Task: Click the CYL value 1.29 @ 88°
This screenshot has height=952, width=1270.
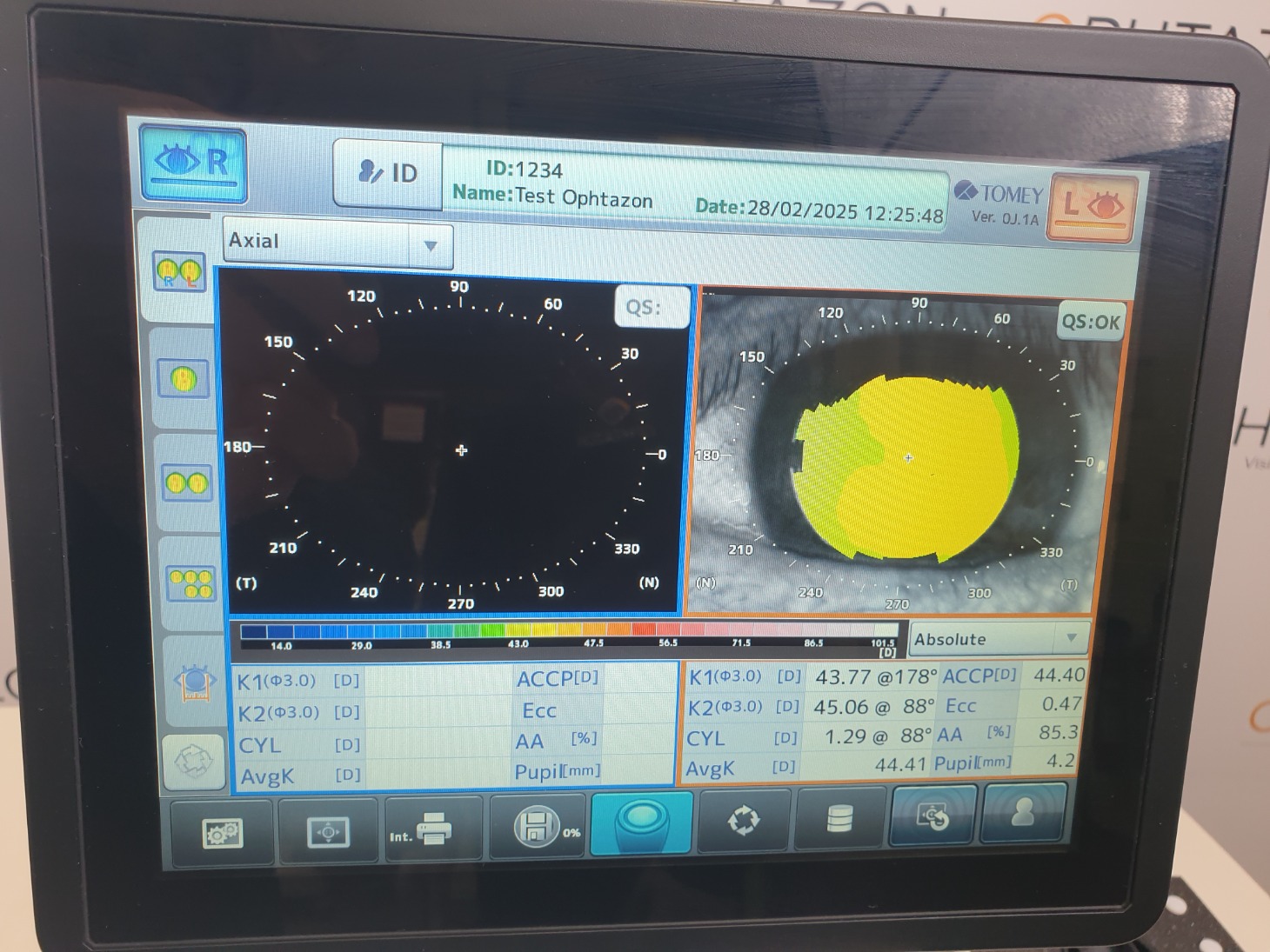Action: point(877,737)
